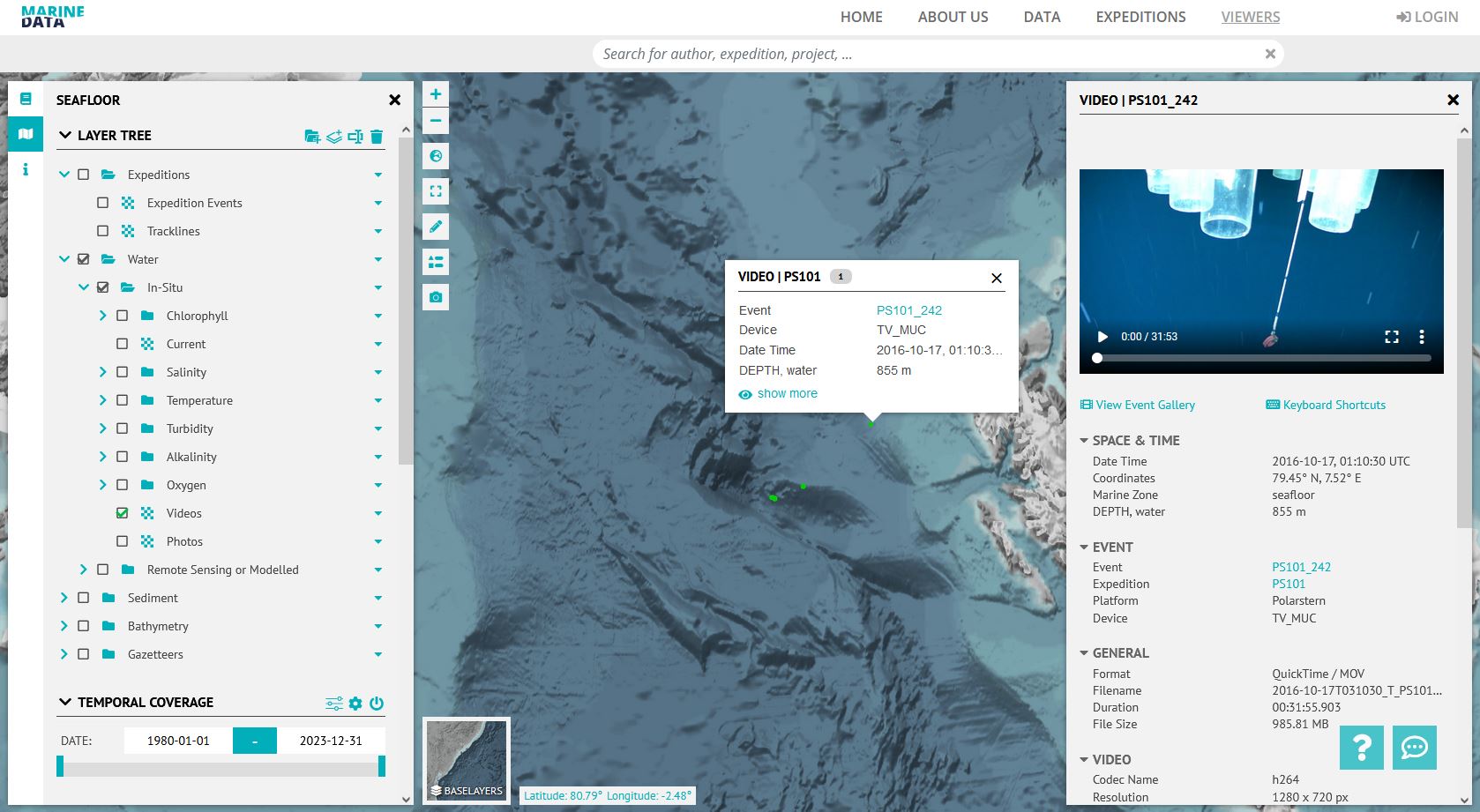Image resolution: width=1480 pixels, height=812 pixels.
Task: Click the screenshot camera icon on map toolbar
Action: [435, 297]
